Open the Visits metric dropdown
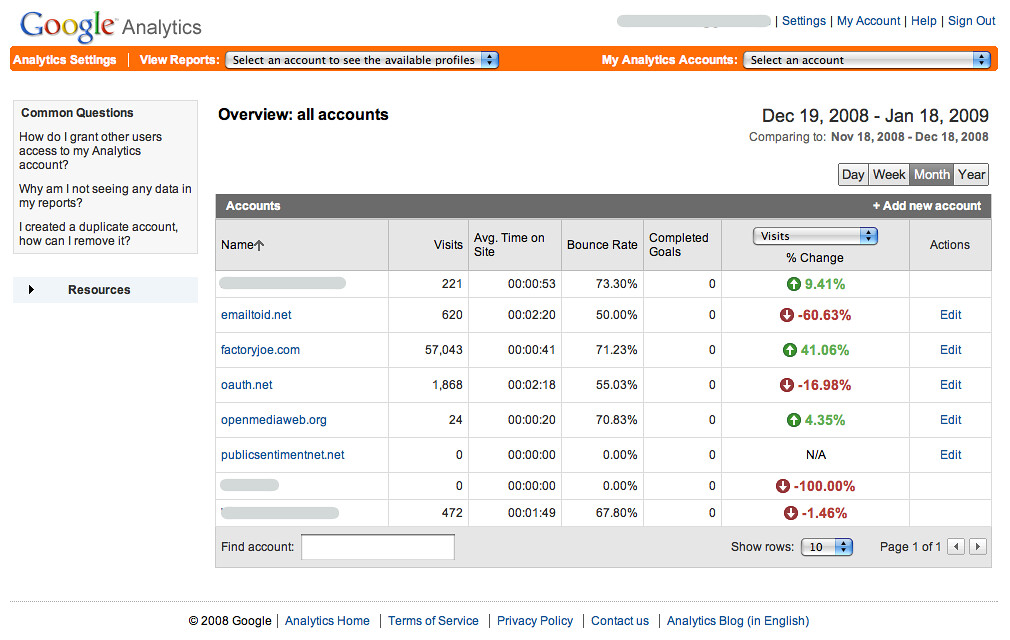The height and width of the screenshot is (640, 1010). point(815,236)
